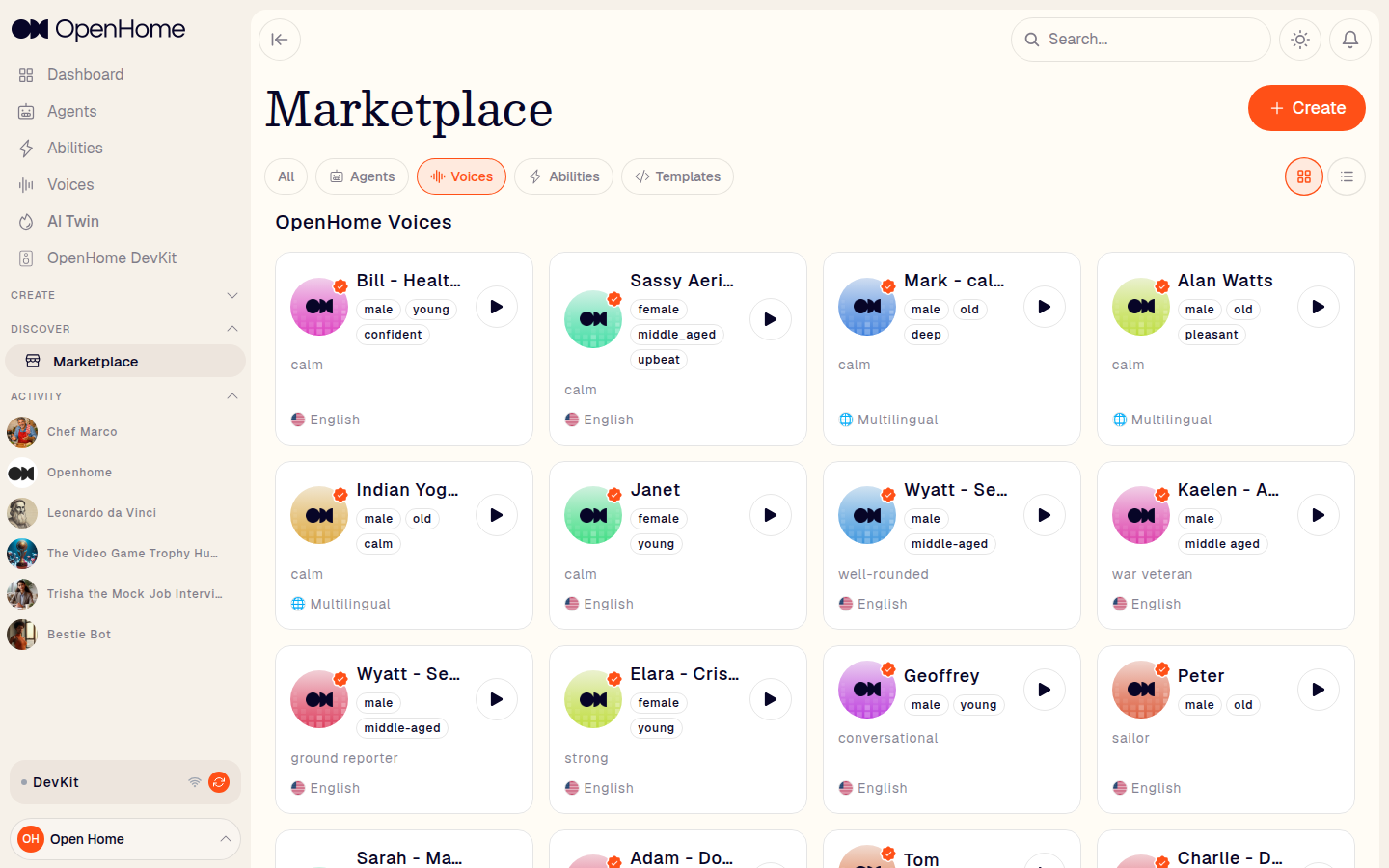
Task: Click the Elara - Cris voice avatar
Action: pyautogui.click(x=593, y=699)
